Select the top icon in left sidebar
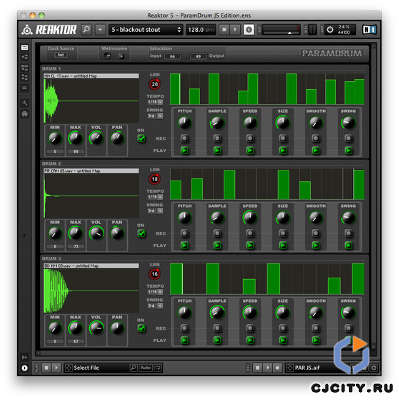 (25, 48)
